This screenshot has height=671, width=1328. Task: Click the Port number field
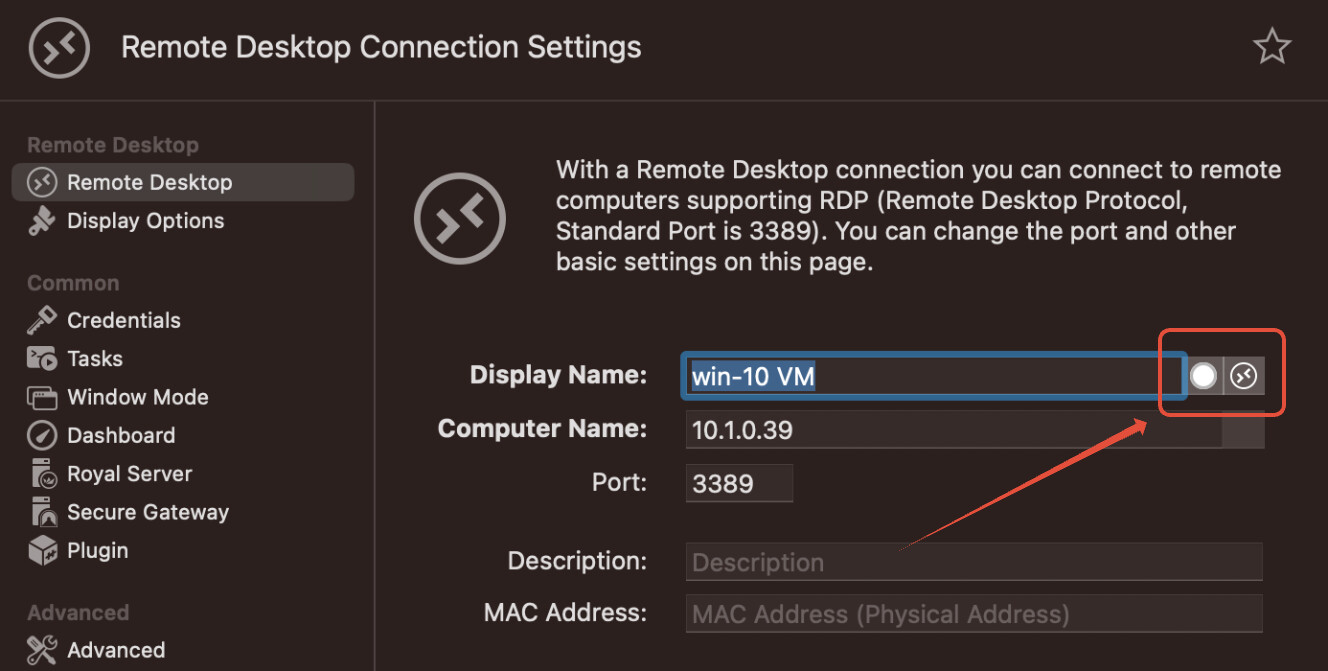pyautogui.click(x=739, y=484)
